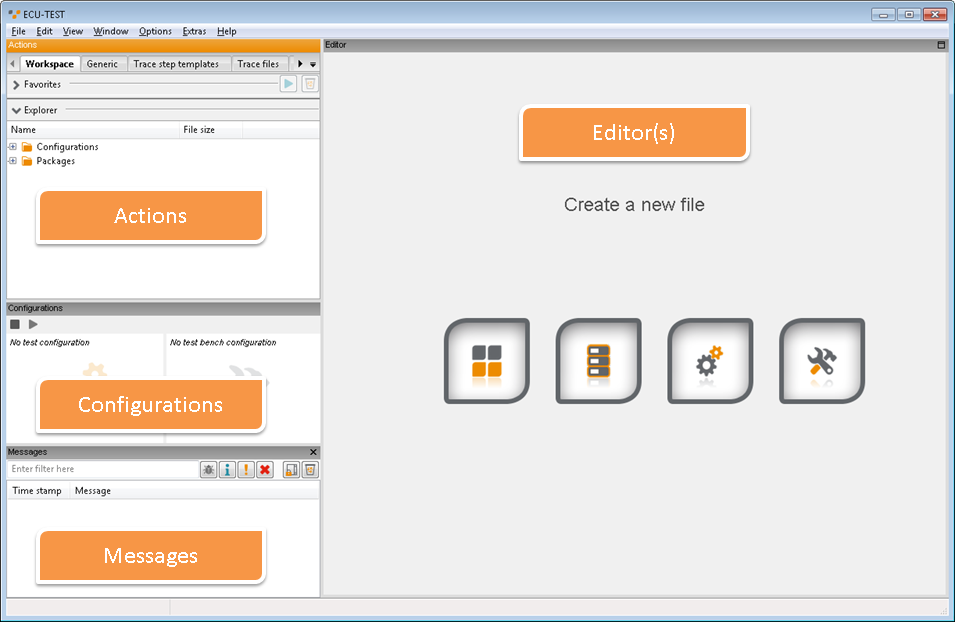Switch to the Generic tab
This screenshot has height=622, width=955.
point(102,64)
